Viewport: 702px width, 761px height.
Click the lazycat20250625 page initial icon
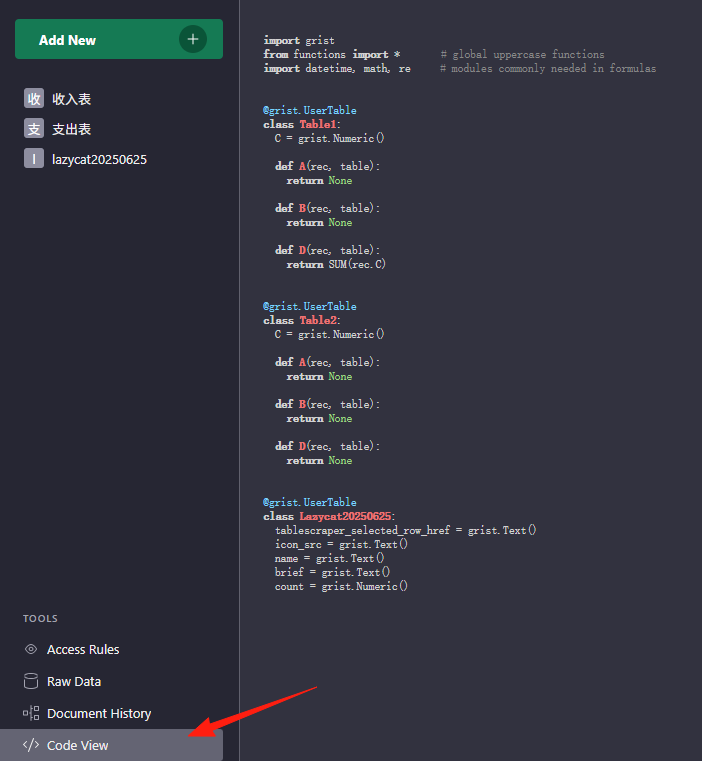coord(34,159)
